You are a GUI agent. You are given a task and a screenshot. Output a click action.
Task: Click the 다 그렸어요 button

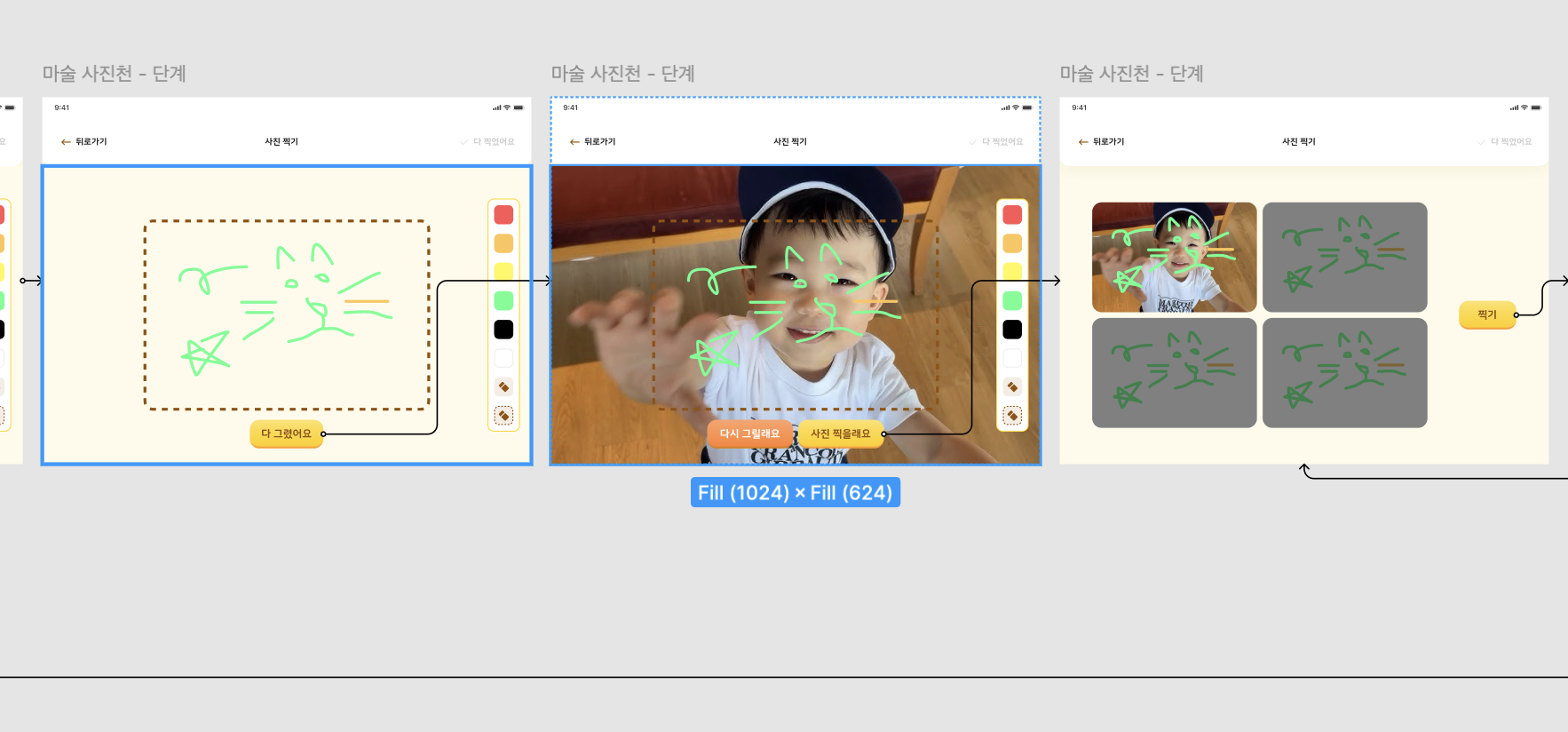pos(286,434)
